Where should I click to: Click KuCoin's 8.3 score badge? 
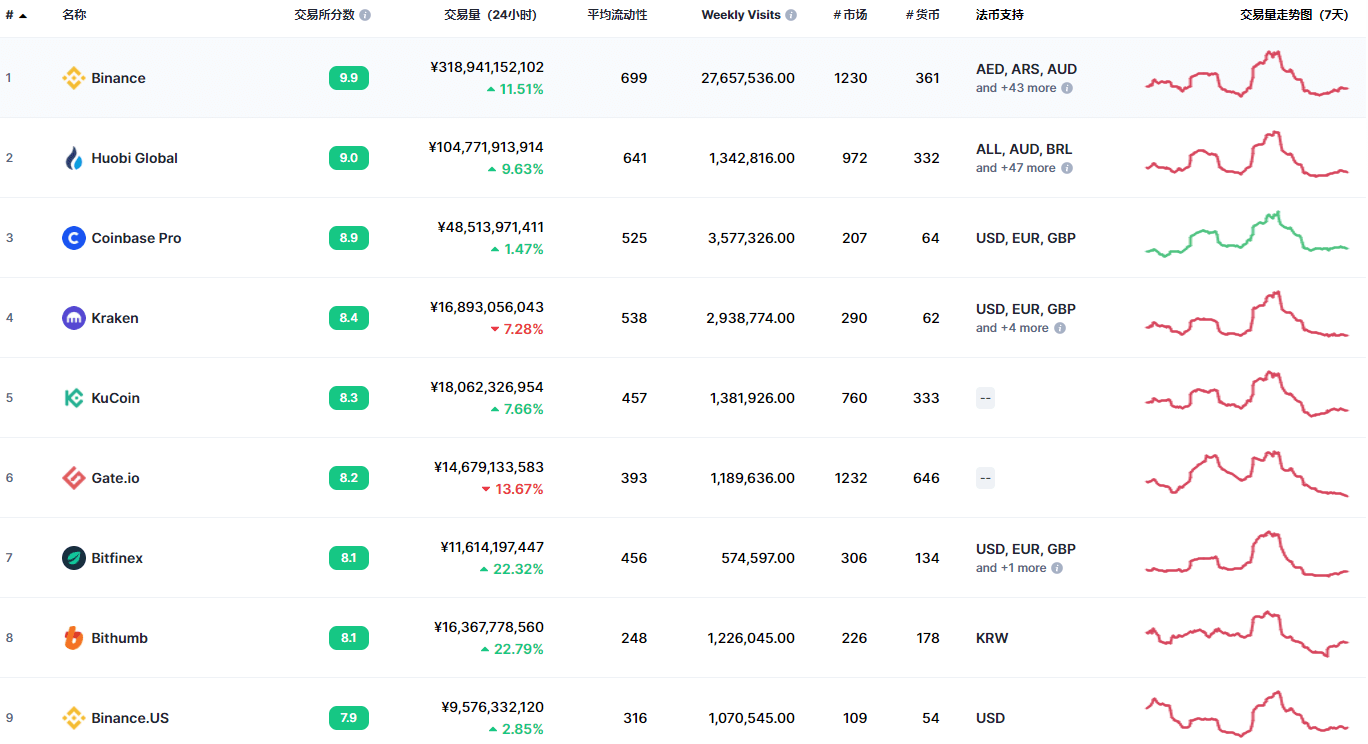click(x=349, y=398)
